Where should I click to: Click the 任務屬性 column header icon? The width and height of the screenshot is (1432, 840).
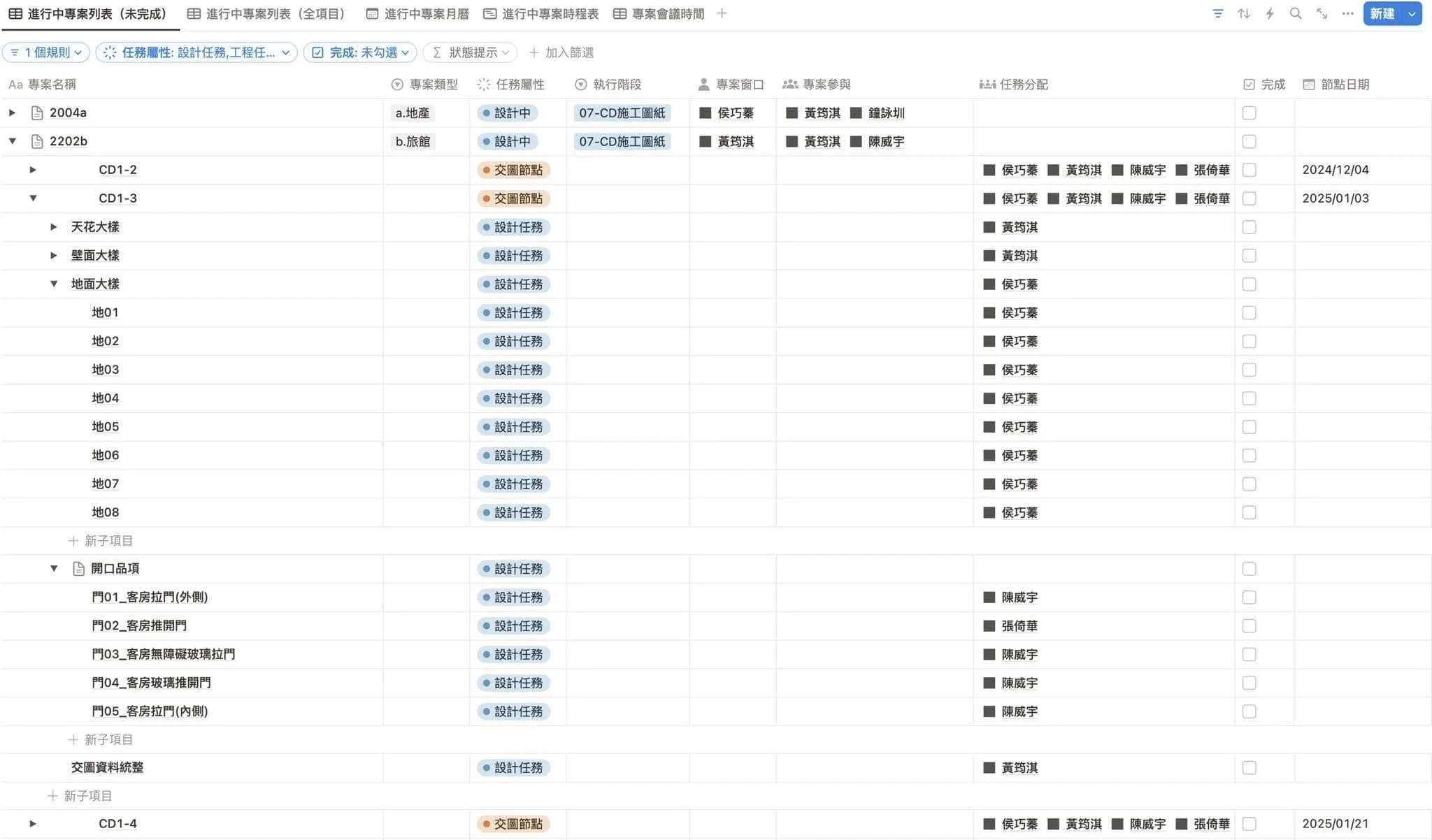click(x=484, y=85)
